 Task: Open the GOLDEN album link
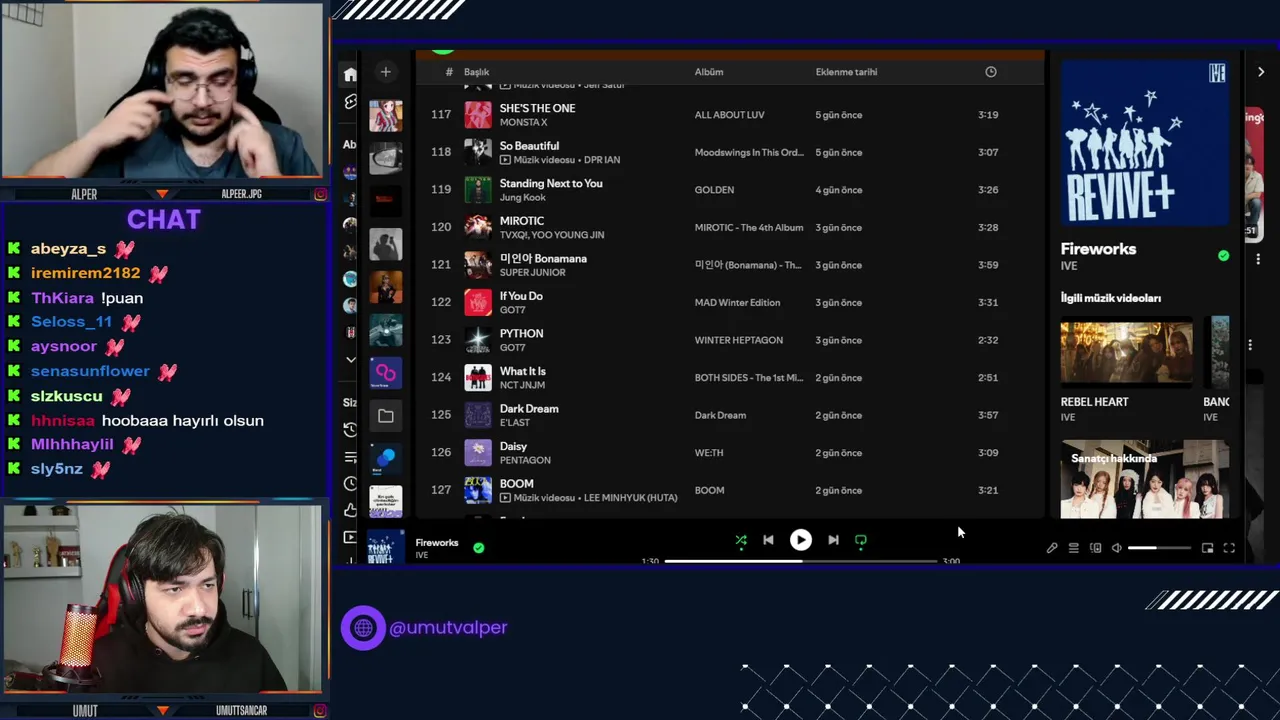click(714, 190)
